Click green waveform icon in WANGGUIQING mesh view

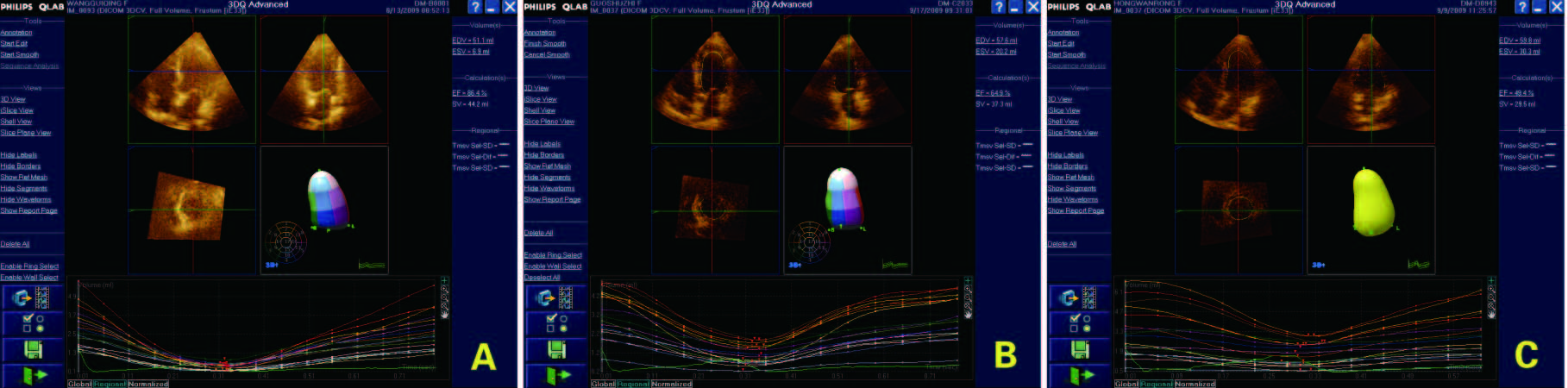coord(372,265)
